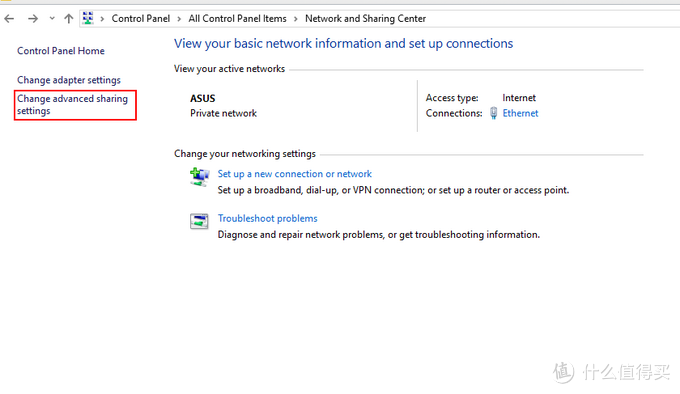Image resolution: width=680 pixels, height=394 pixels.
Task: Click Set up a new connection or network
Action: click(x=294, y=174)
